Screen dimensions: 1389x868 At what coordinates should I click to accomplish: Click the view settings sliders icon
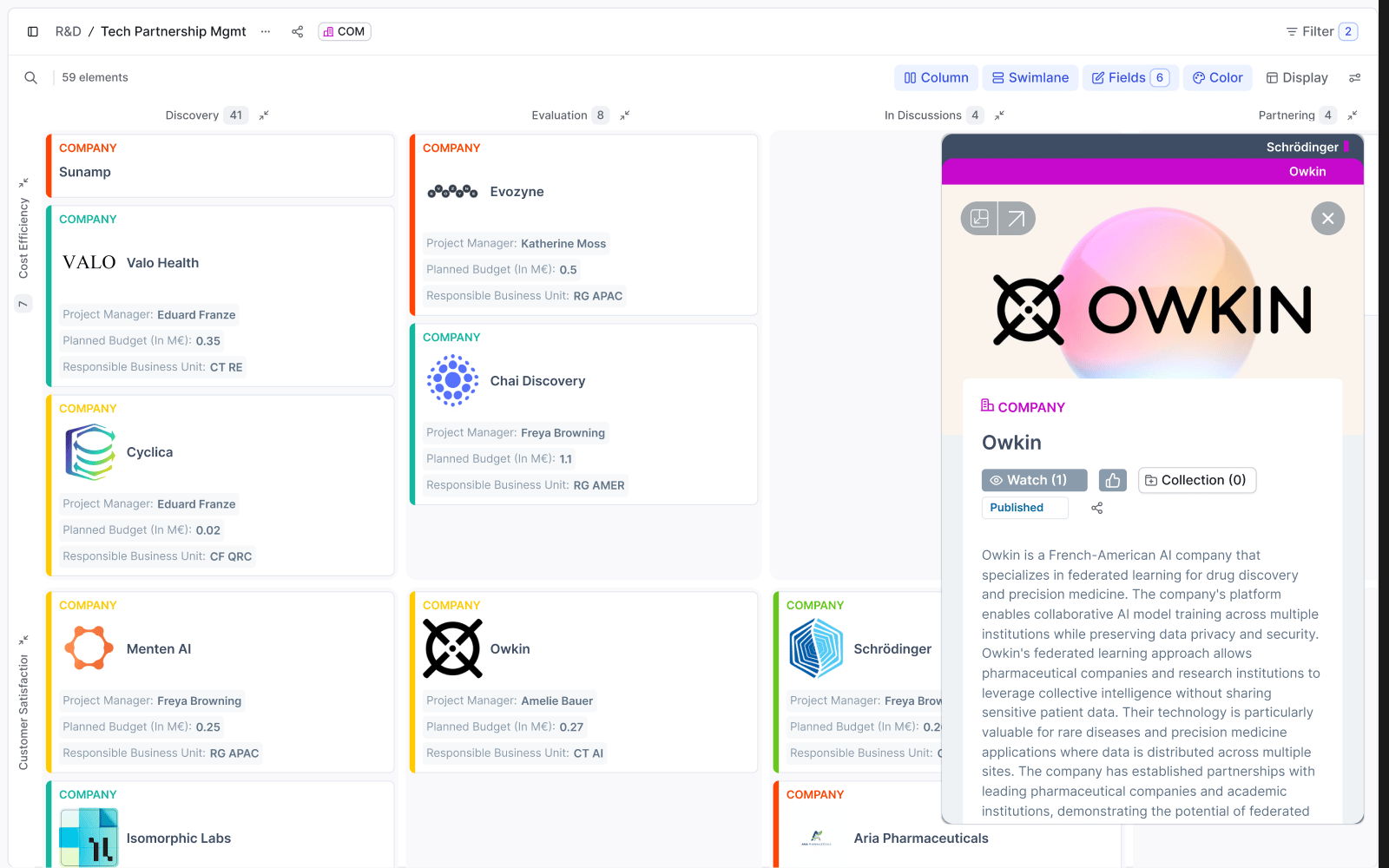pos(1354,77)
